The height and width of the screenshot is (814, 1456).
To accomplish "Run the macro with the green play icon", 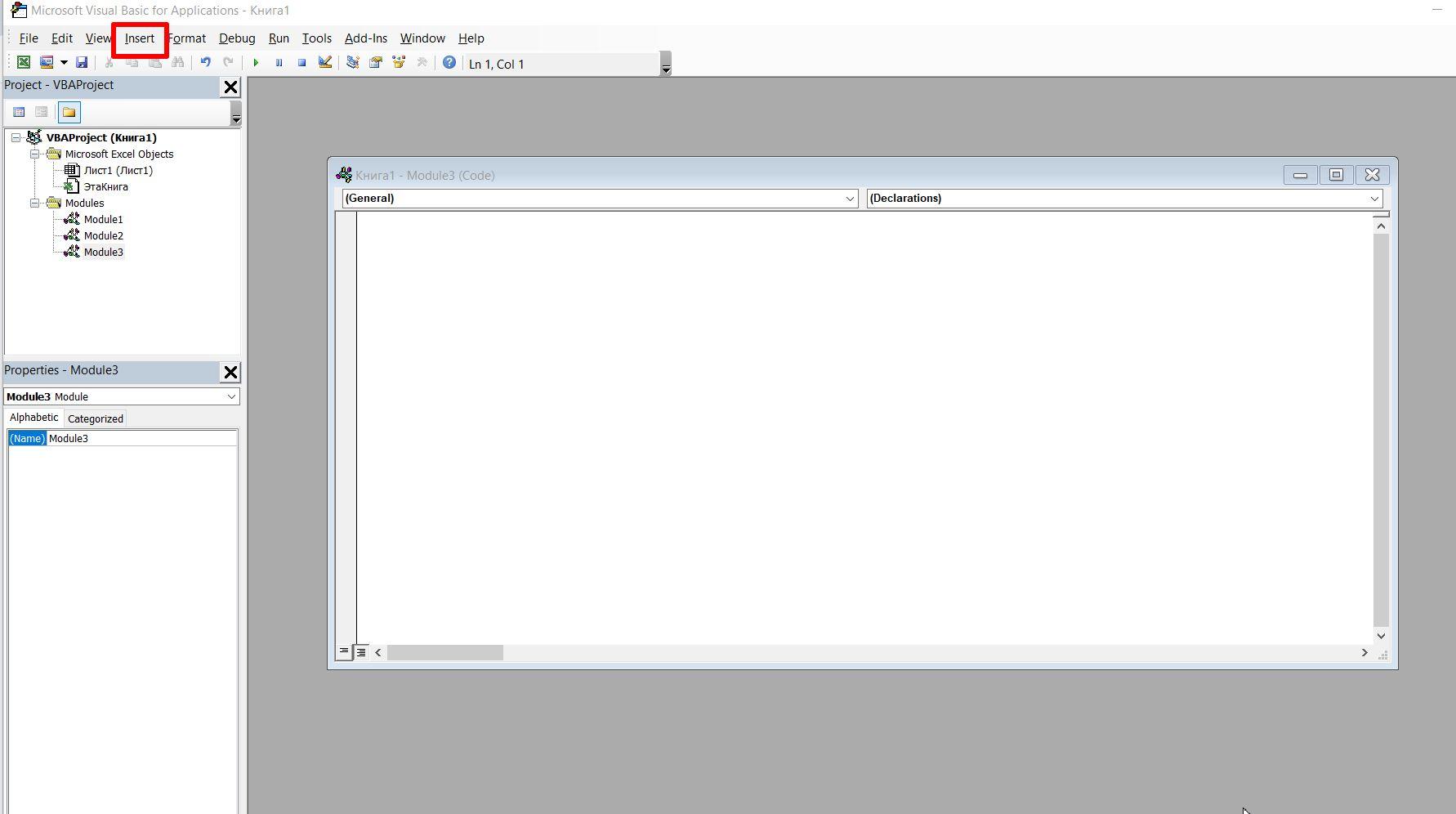I will (256, 63).
